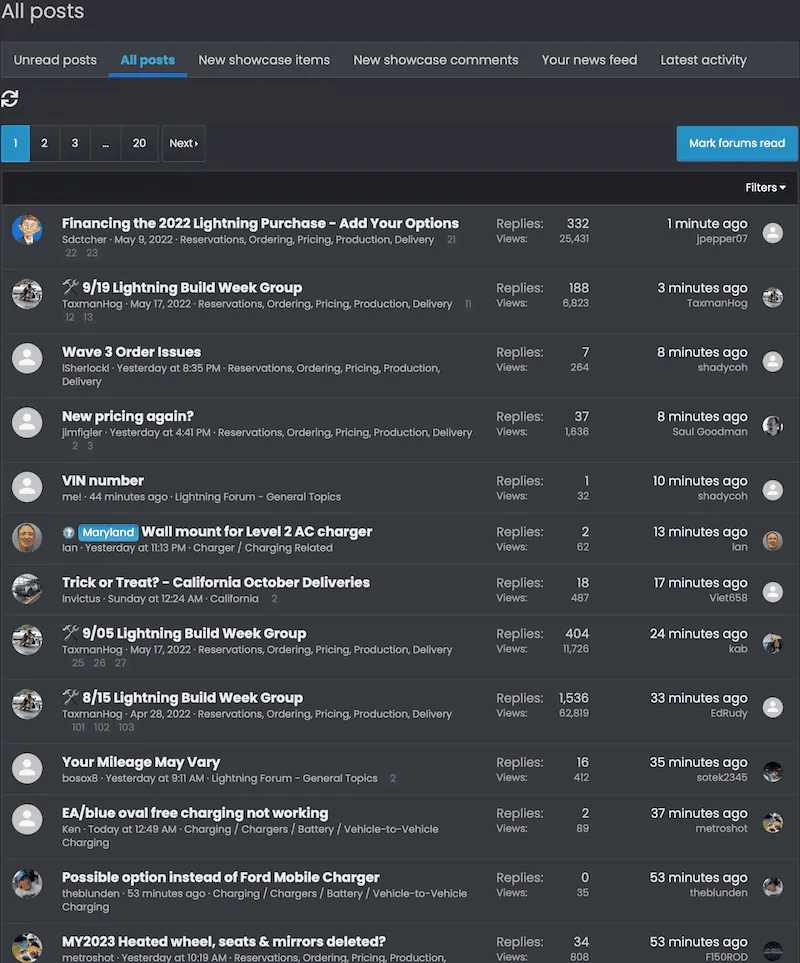Jump to page 20
800x963 pixels.
[139, 143]
